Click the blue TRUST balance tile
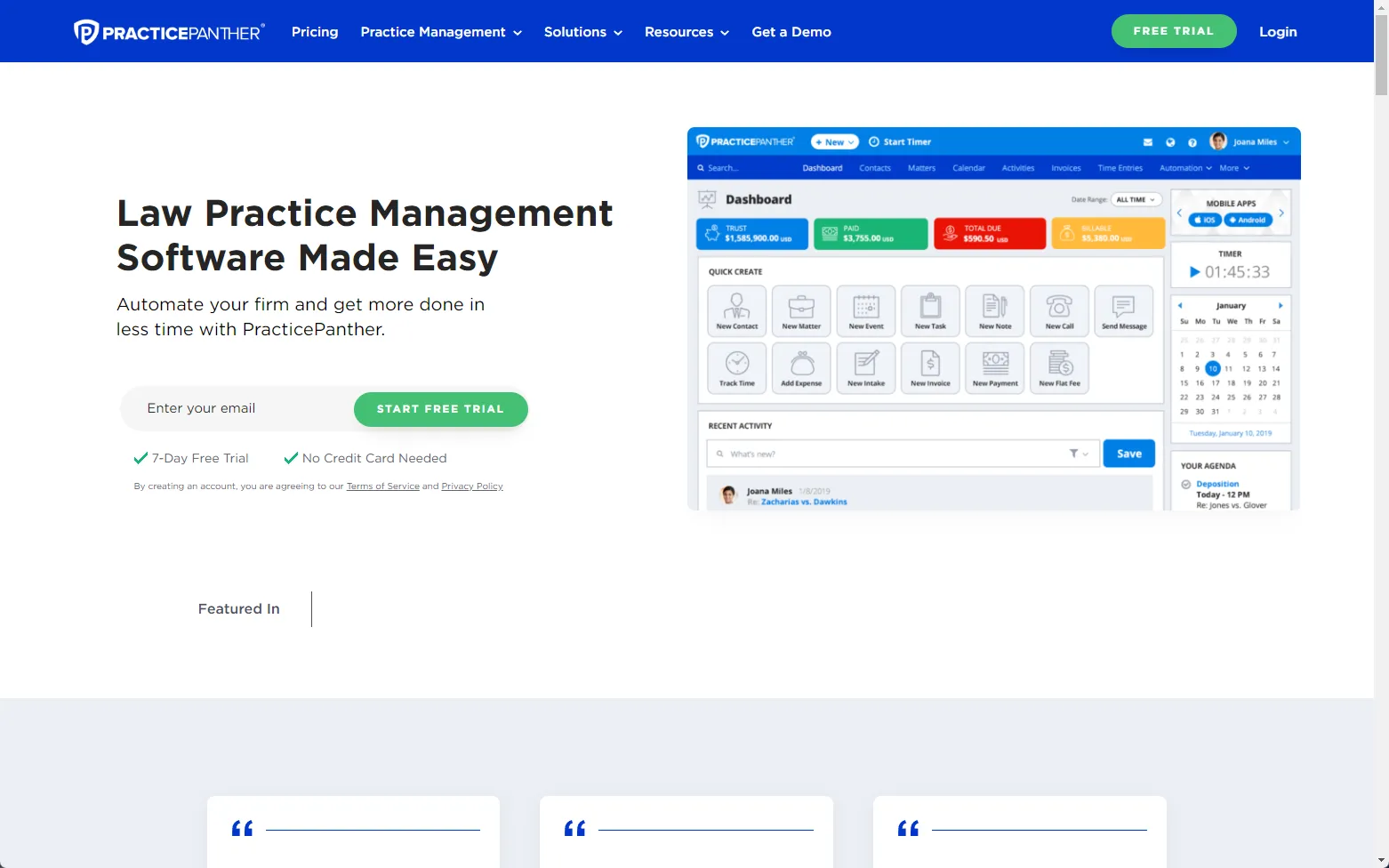This screenshot has height=868, width=1389. (x=752, y=234)
